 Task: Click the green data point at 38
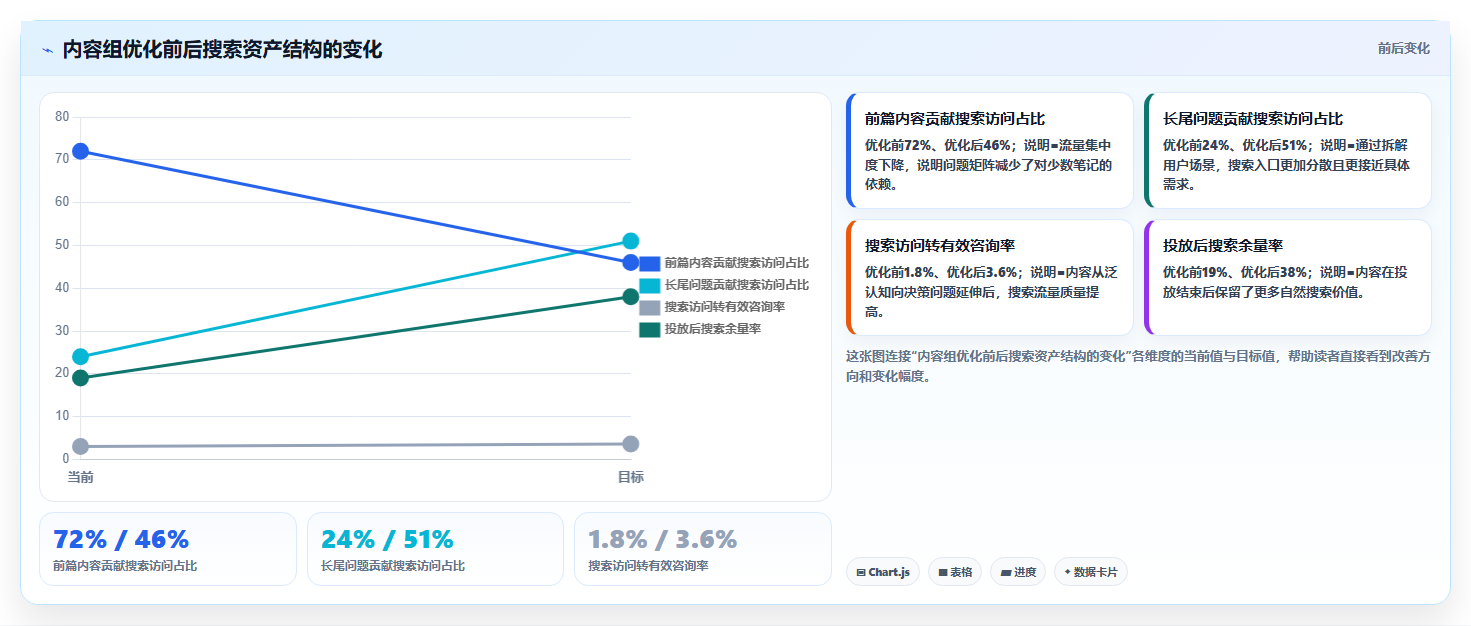631,296
